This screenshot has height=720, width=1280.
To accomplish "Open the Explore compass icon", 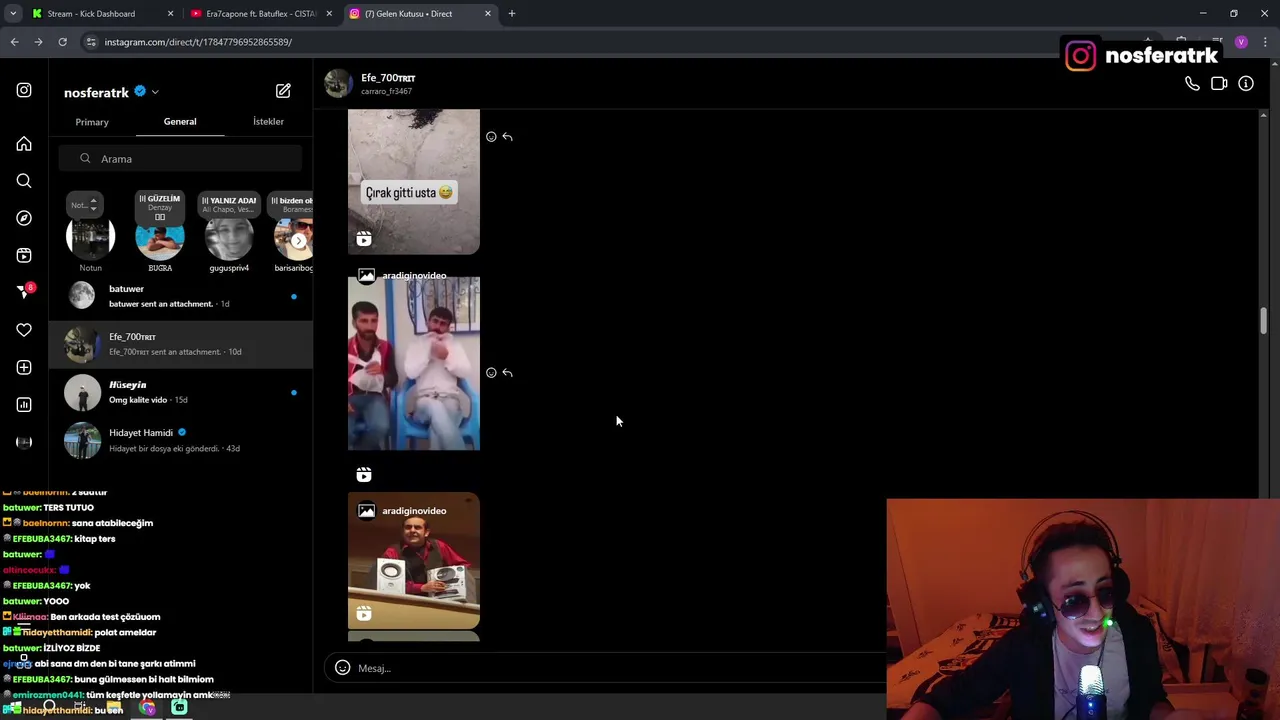I will [24, 218].
